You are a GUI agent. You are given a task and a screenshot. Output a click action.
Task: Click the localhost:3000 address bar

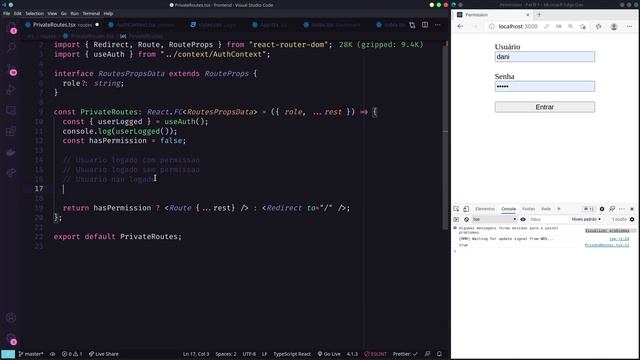[518, 27]
